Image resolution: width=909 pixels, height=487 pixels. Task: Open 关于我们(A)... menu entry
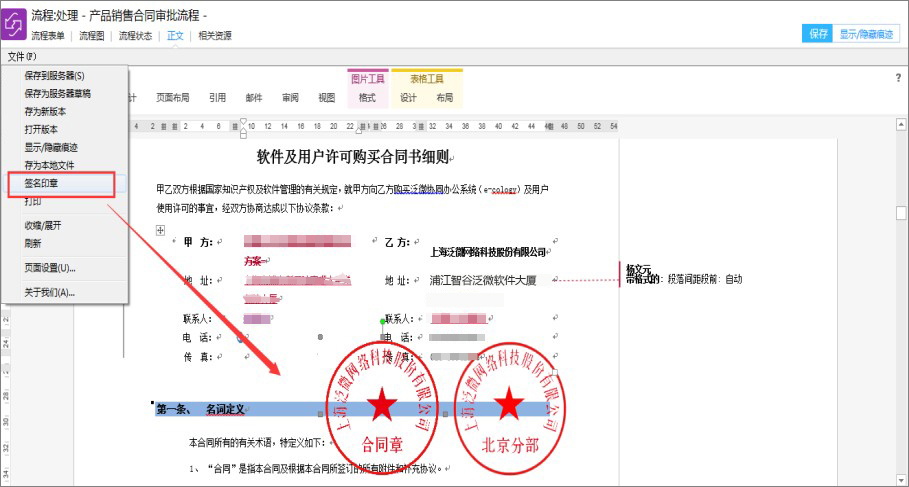pyautogui.click(x=49, y=292)
